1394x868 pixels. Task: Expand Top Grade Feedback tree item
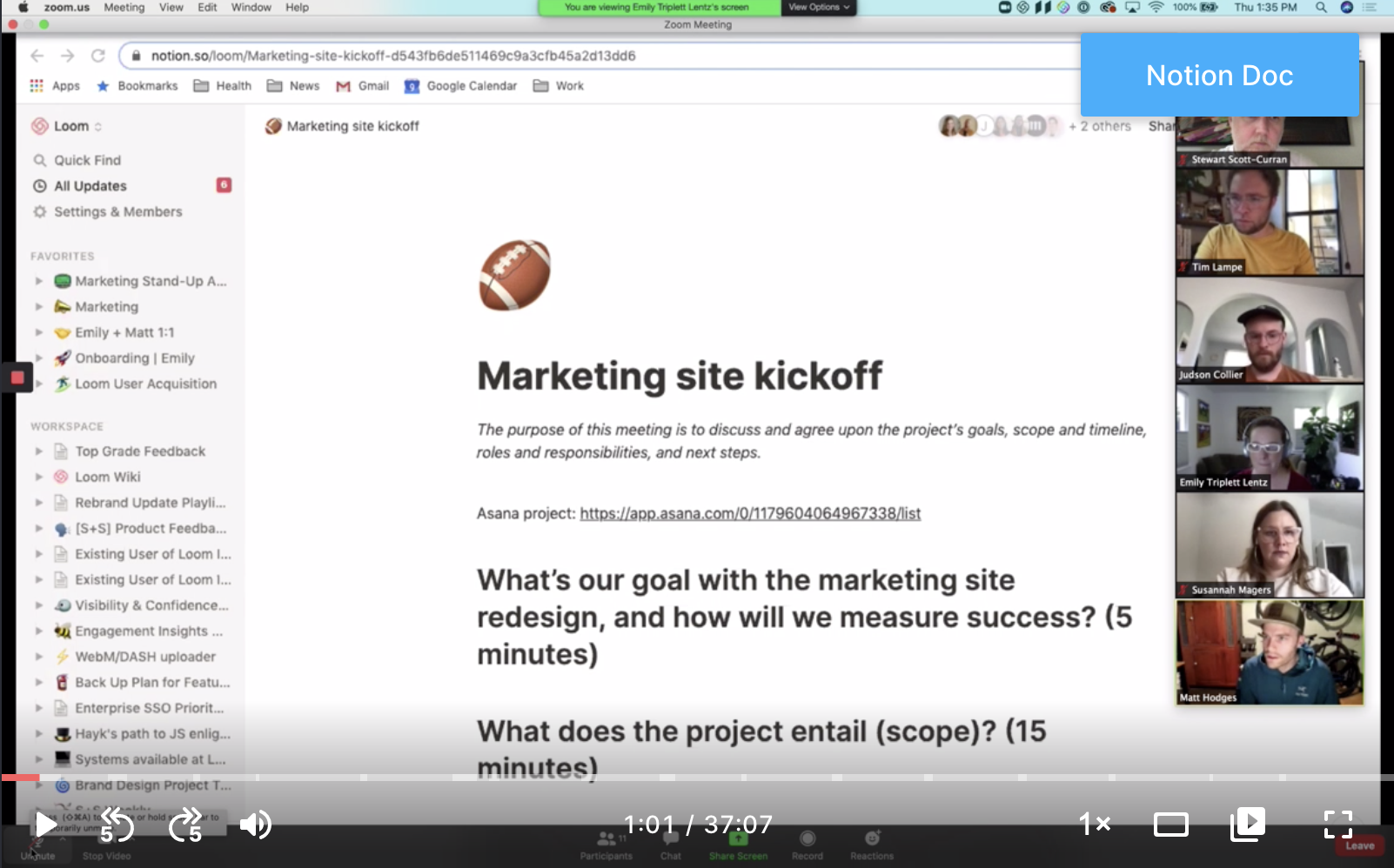point(39,451)
